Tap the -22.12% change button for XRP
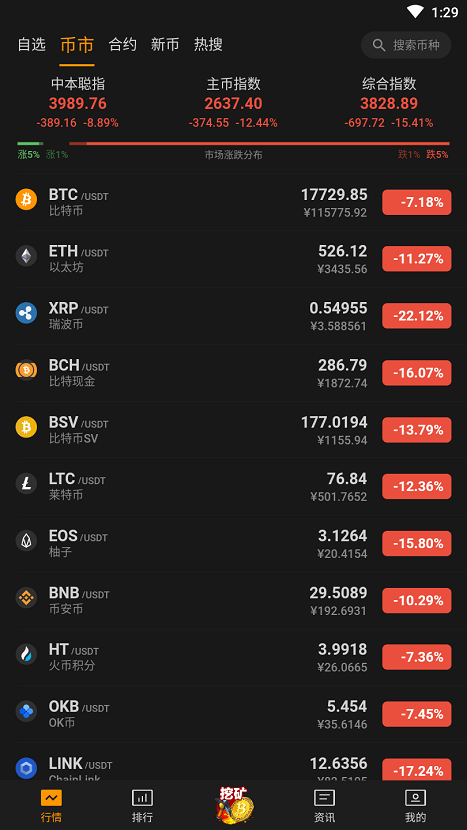Image resolution: width=467 pixels, height=830 pixels. (417, 316)
